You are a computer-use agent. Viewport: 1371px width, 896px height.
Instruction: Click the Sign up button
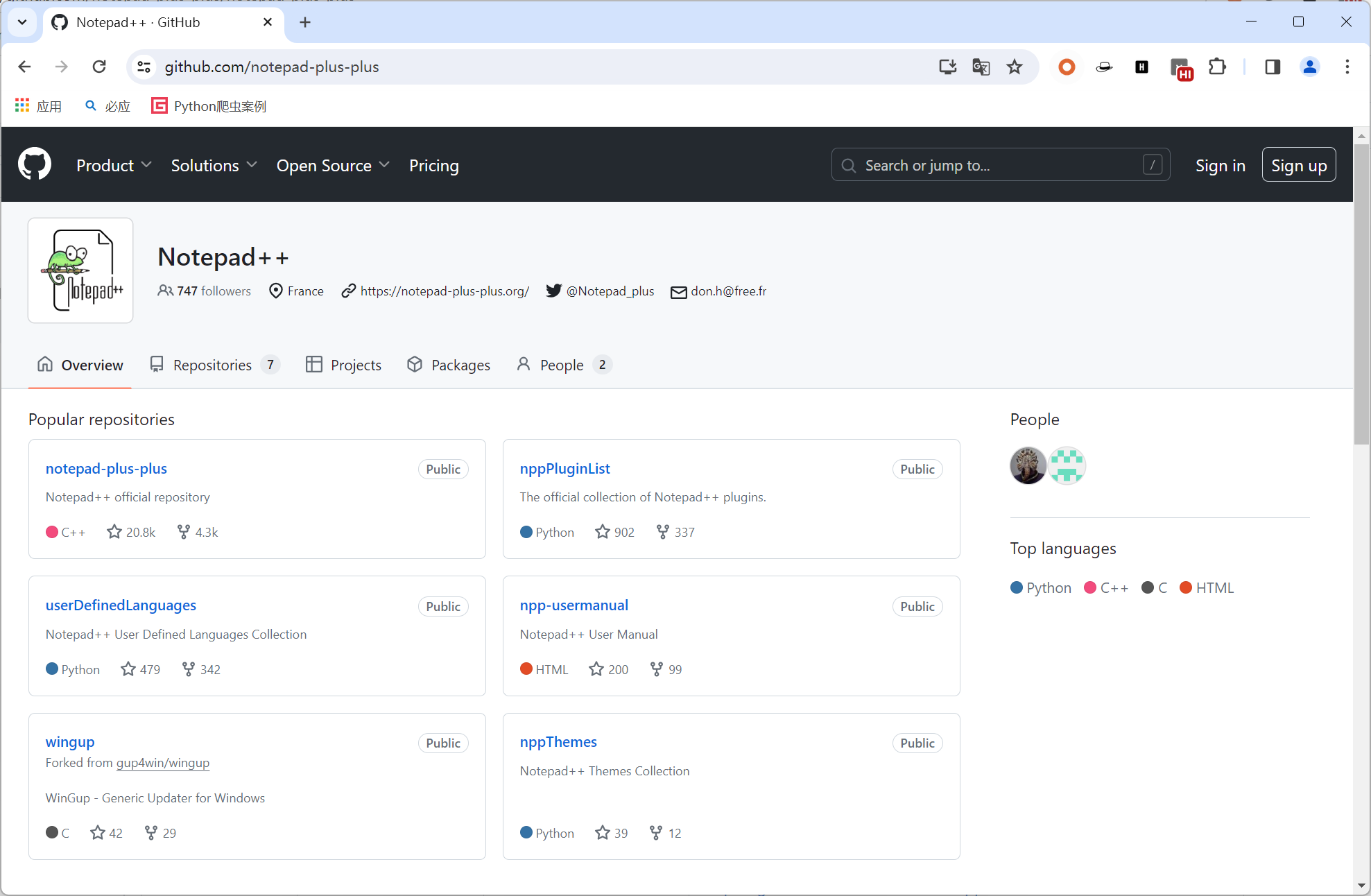tap(1298, 166)
